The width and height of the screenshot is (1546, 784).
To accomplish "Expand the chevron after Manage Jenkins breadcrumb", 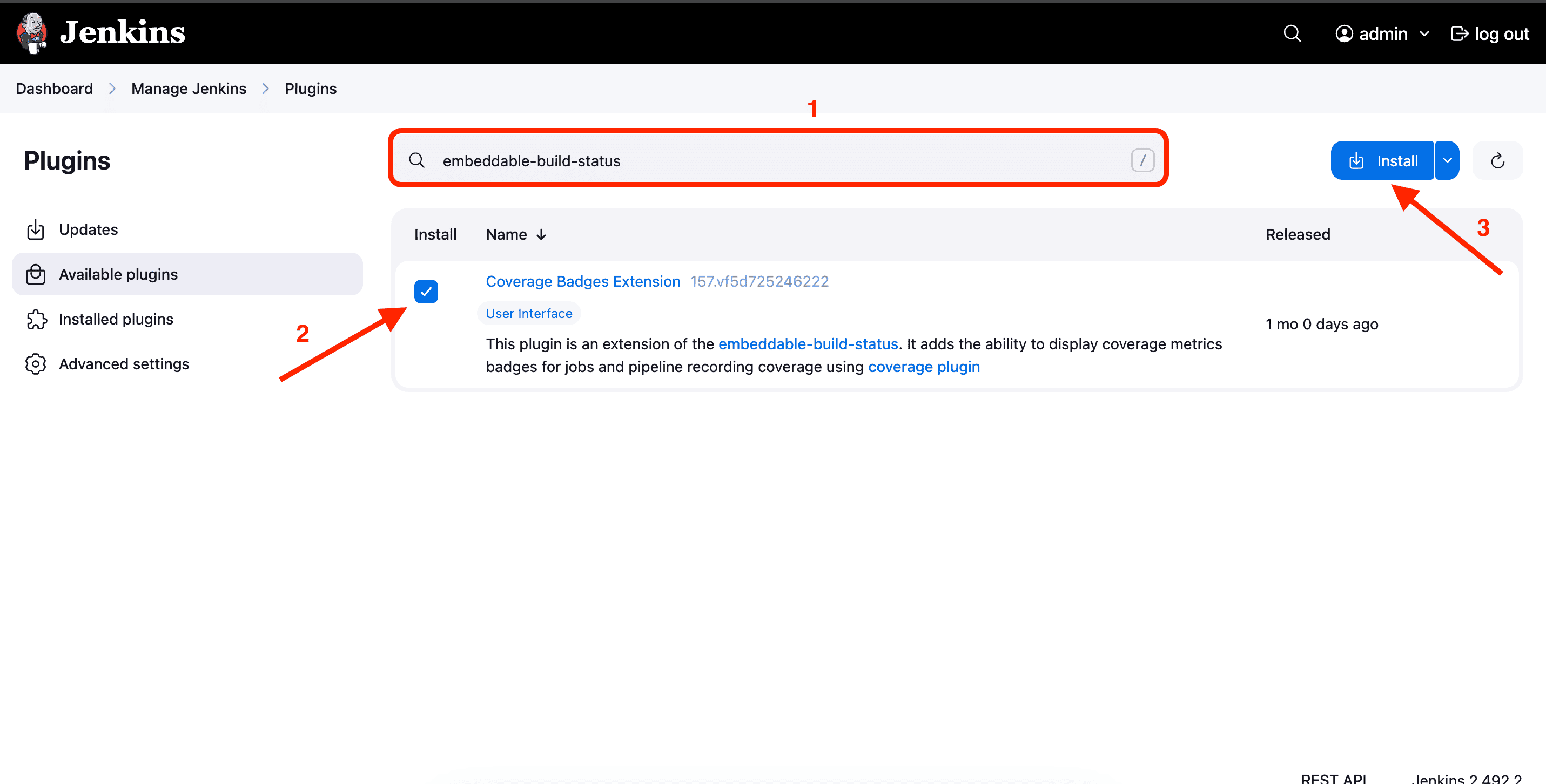I will pyautogui.click(x=266, y=89).
